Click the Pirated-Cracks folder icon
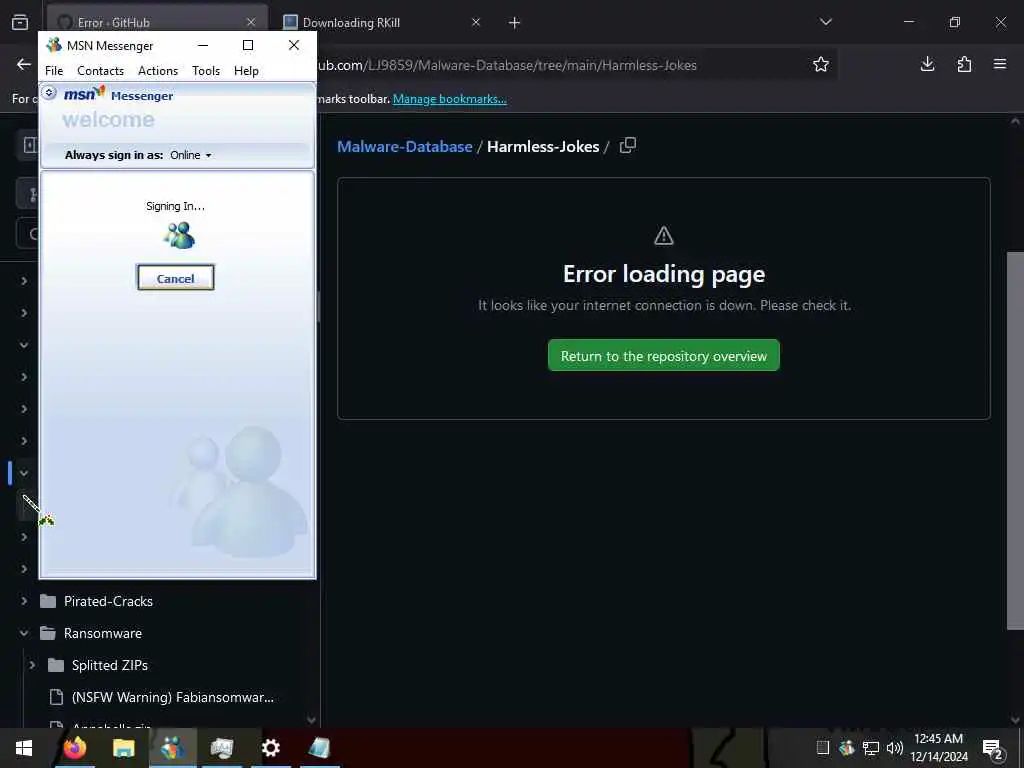Image resolution: width=1024 pixels, height=768 pixels. pos(48,601)
